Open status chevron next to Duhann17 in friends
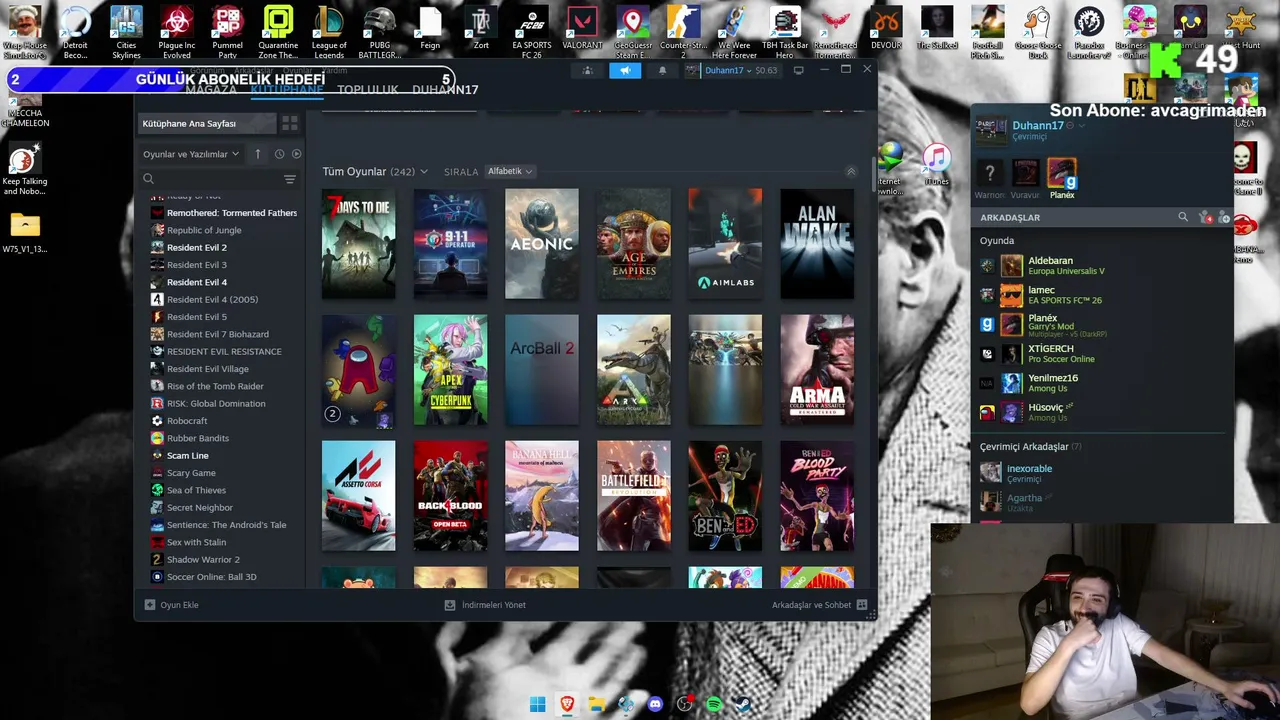Image resolution: width=1280 pixels, height=720 pixels. pos(1081,126)
